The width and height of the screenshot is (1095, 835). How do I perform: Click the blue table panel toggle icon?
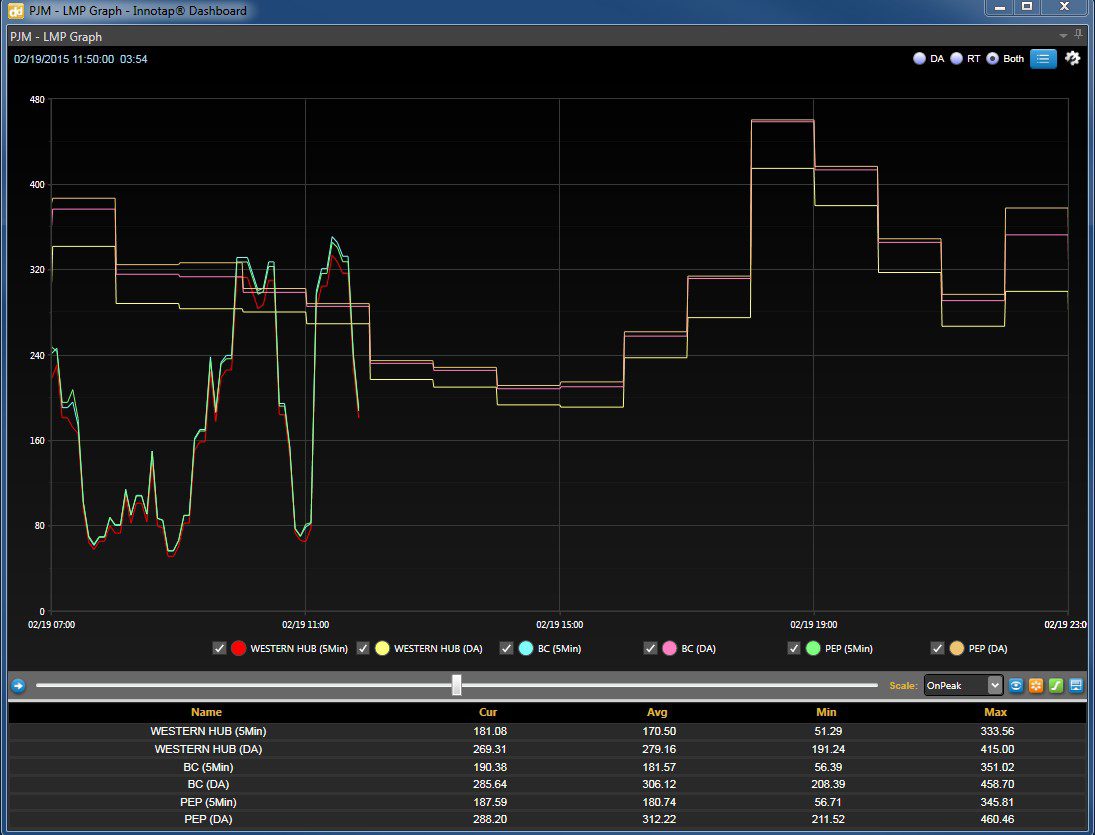1076,686
